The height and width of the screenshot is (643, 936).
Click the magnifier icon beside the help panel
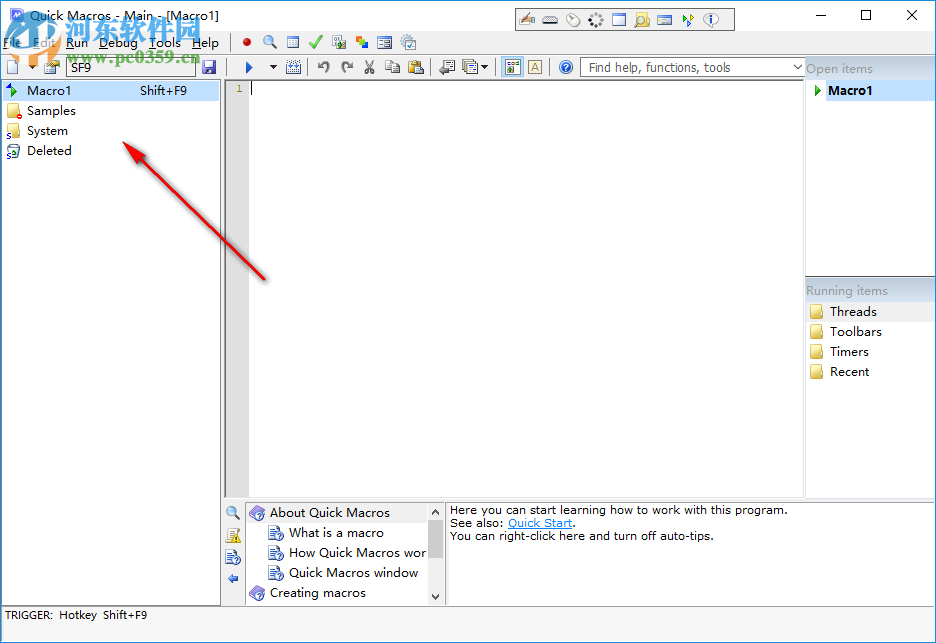(233, 512)
